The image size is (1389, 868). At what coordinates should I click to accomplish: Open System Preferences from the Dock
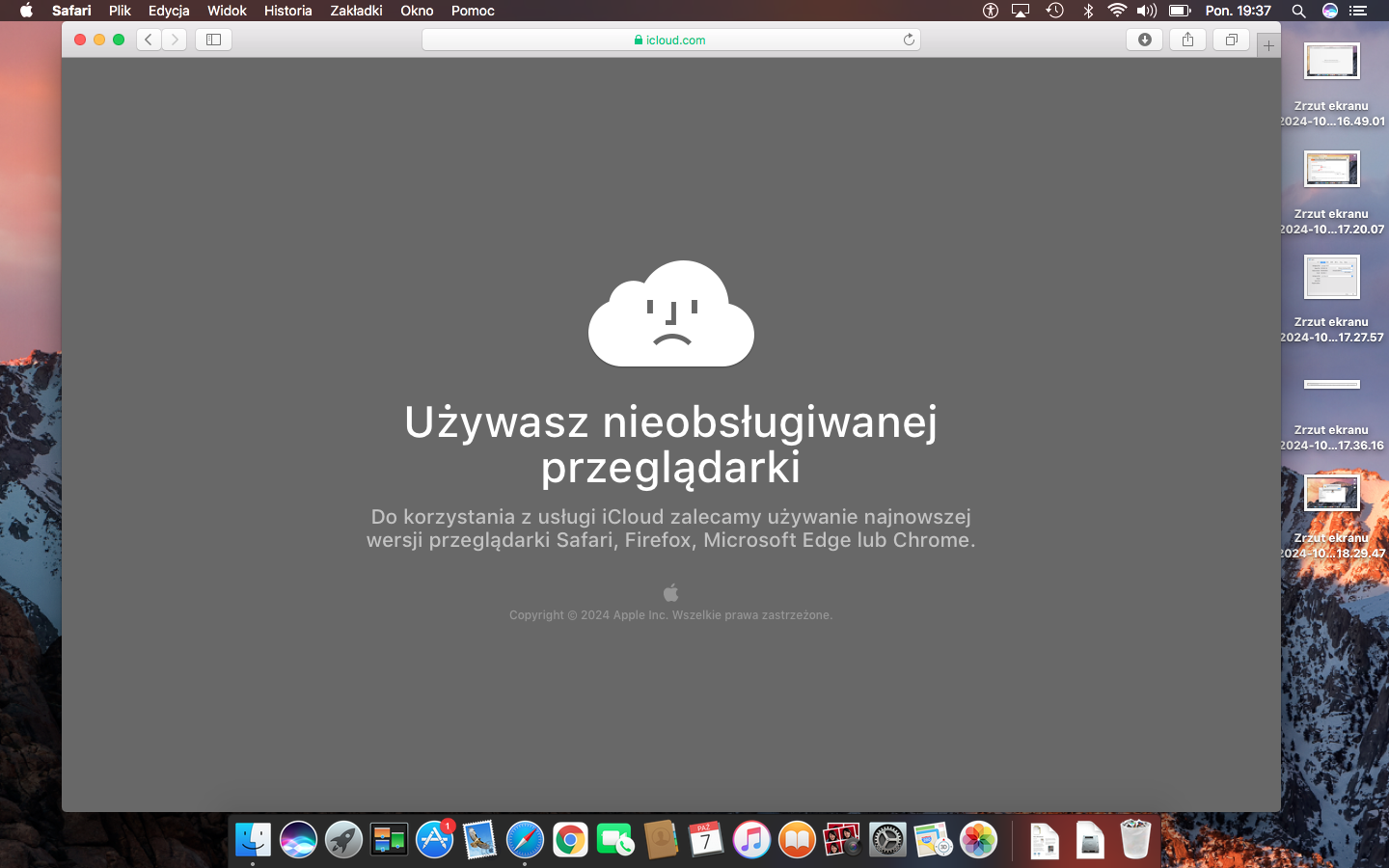coord(886,840)
